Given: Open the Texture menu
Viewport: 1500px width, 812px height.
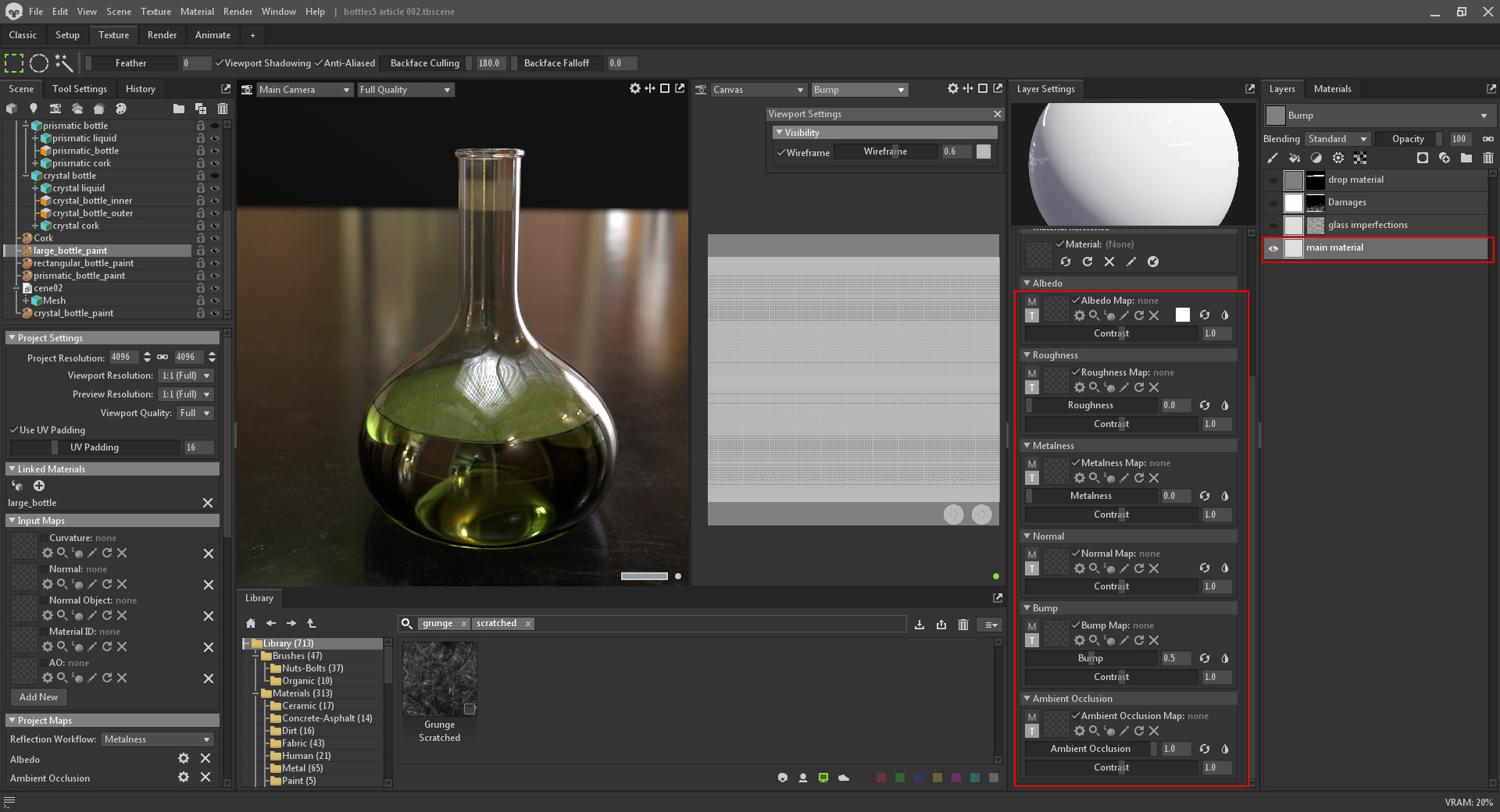Looking at the screenshot, I should coord(155,12).
